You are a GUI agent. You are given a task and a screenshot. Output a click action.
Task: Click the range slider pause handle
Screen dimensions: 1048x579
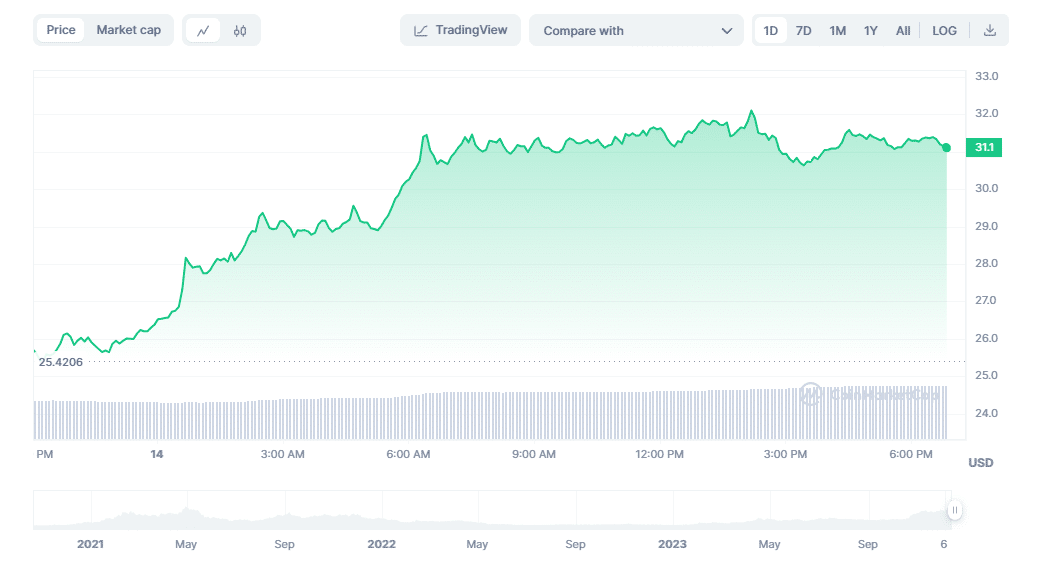coord(954,510)
